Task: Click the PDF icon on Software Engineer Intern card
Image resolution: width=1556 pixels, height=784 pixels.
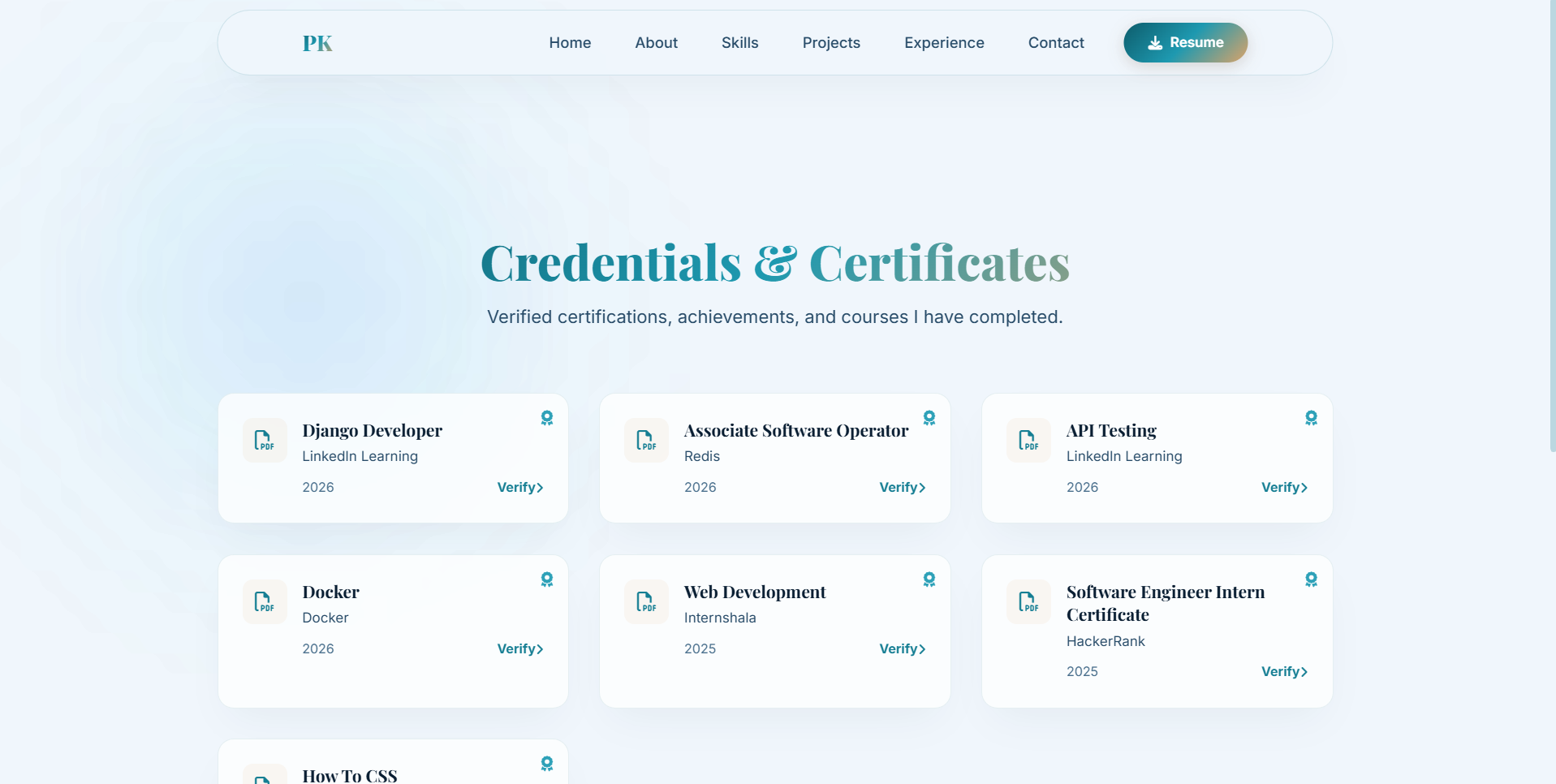Action: click(x=1028, y=601)
